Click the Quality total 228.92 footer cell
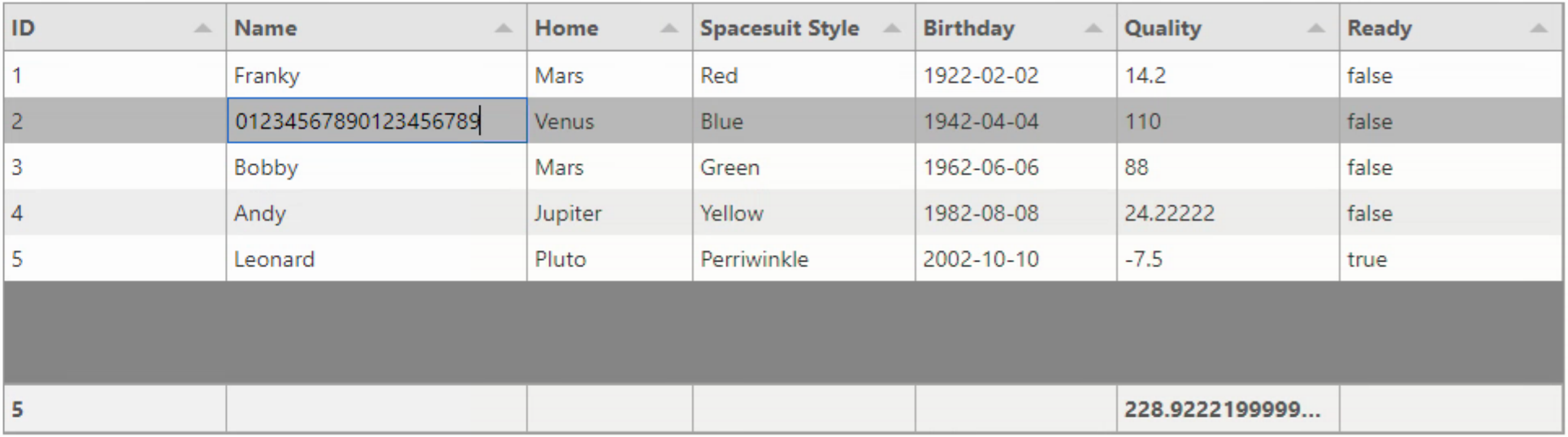Screen dimensions: 1568x437 tap(1227, 409)
